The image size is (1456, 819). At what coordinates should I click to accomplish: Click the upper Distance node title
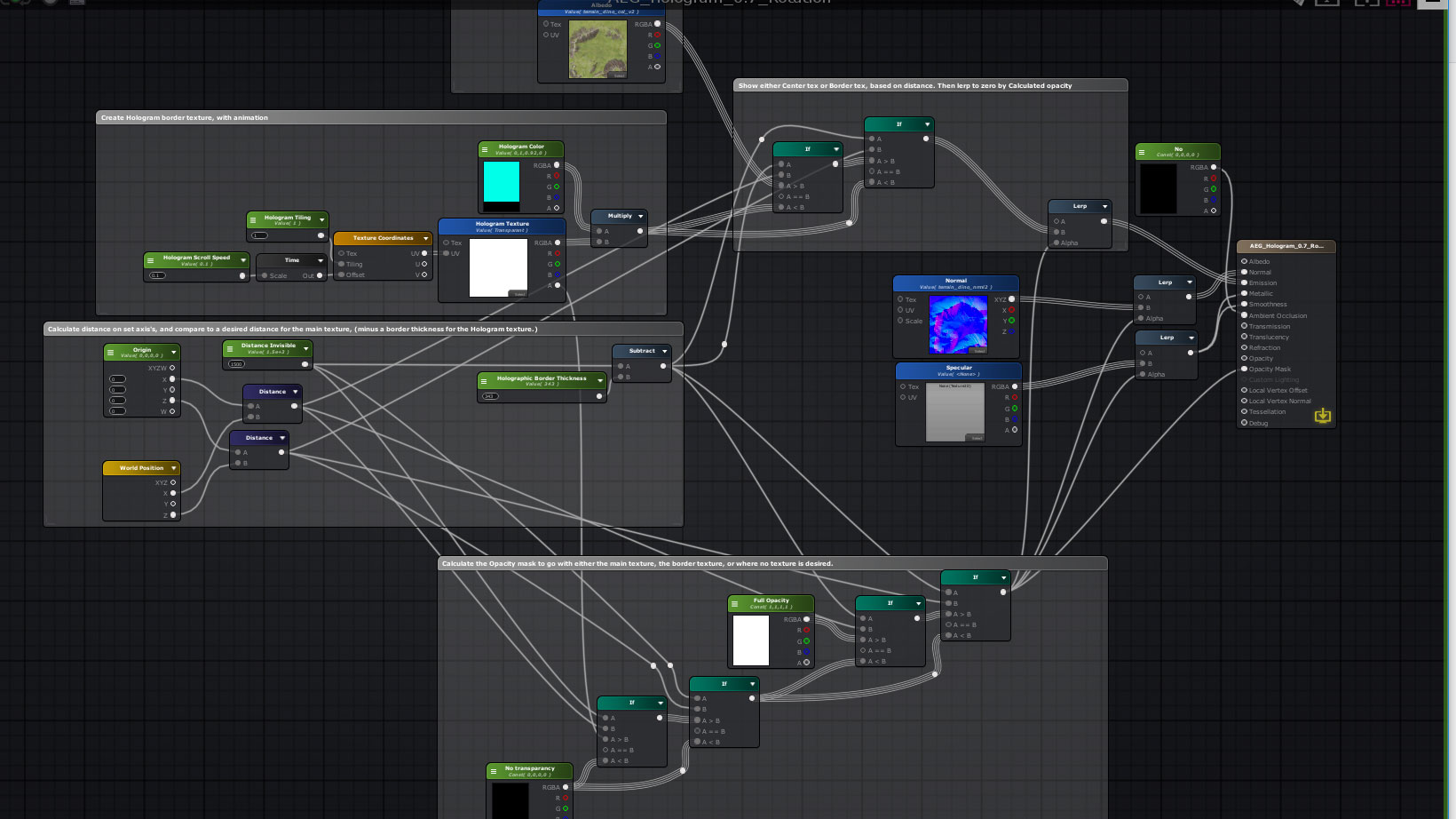click(273, 392)
